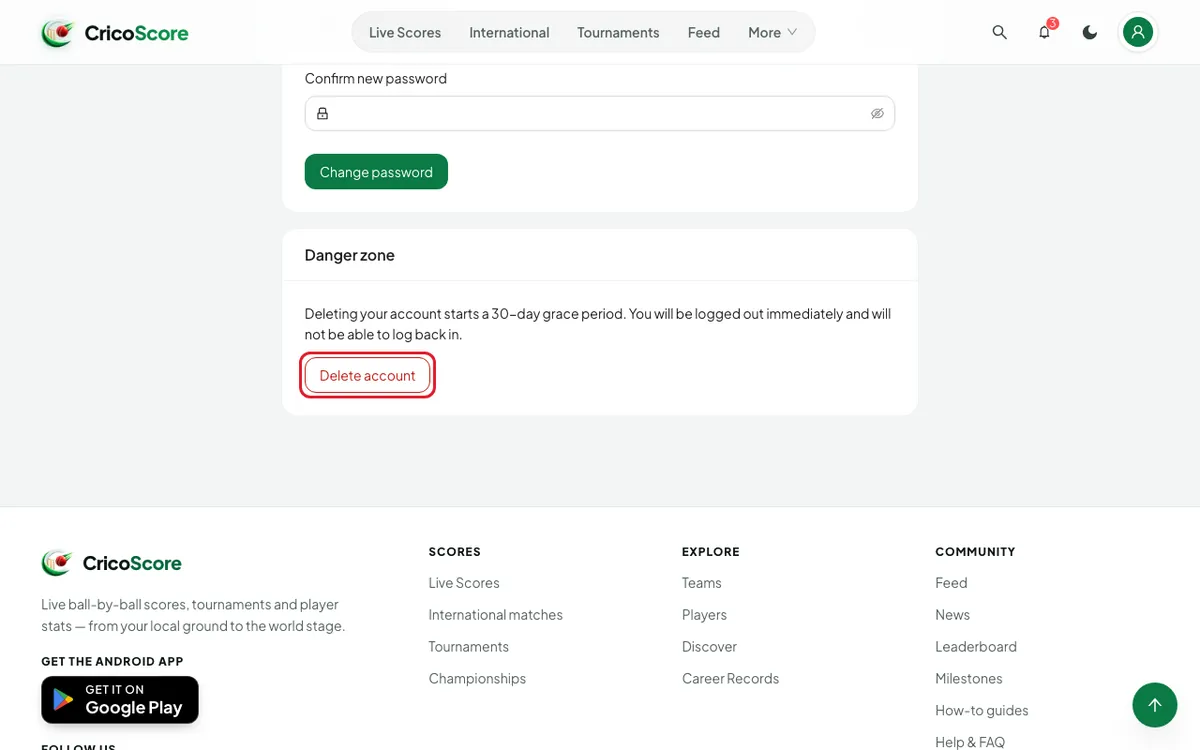Open notifications bell with badge

click(1044, 32)
